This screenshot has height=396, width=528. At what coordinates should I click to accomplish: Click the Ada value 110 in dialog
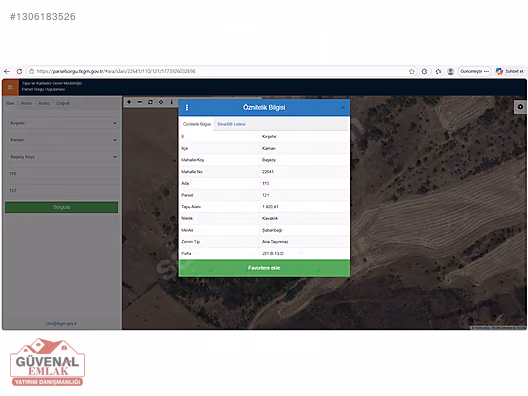[x=265, y=184]
